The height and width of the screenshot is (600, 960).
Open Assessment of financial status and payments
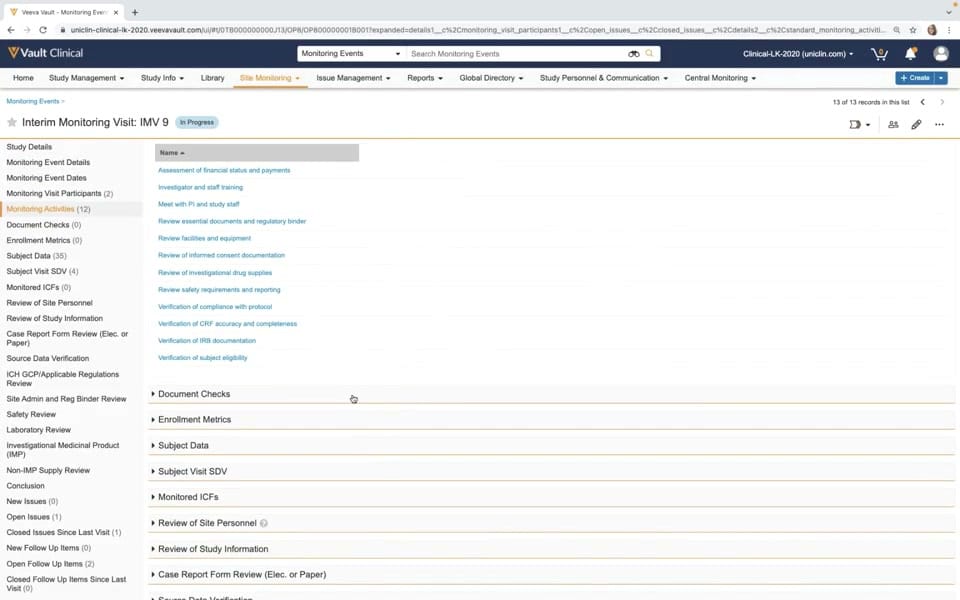coord(224,170)
